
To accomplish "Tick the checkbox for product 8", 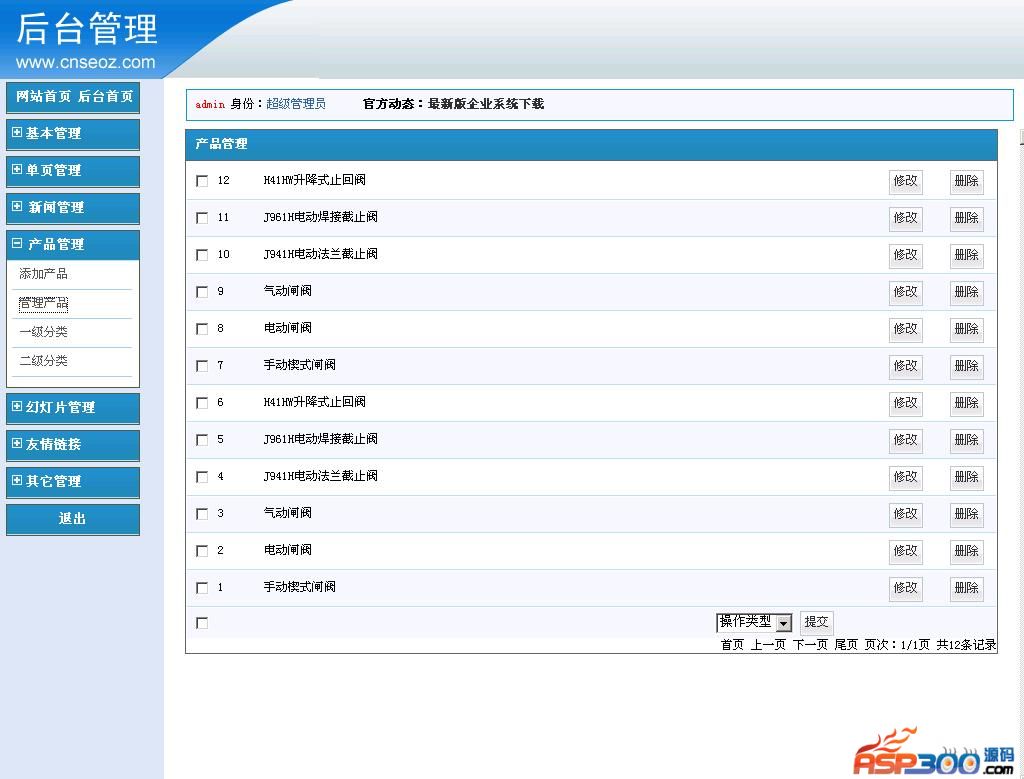I will 202,329.
